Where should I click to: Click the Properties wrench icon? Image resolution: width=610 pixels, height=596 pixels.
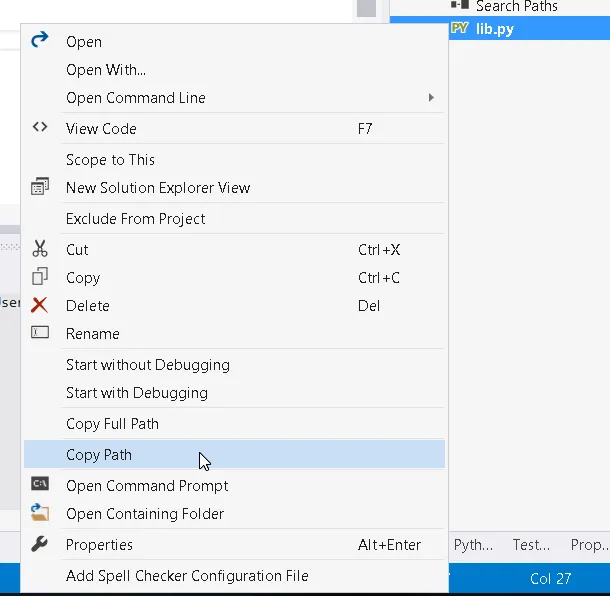click(x=40, y=544)
